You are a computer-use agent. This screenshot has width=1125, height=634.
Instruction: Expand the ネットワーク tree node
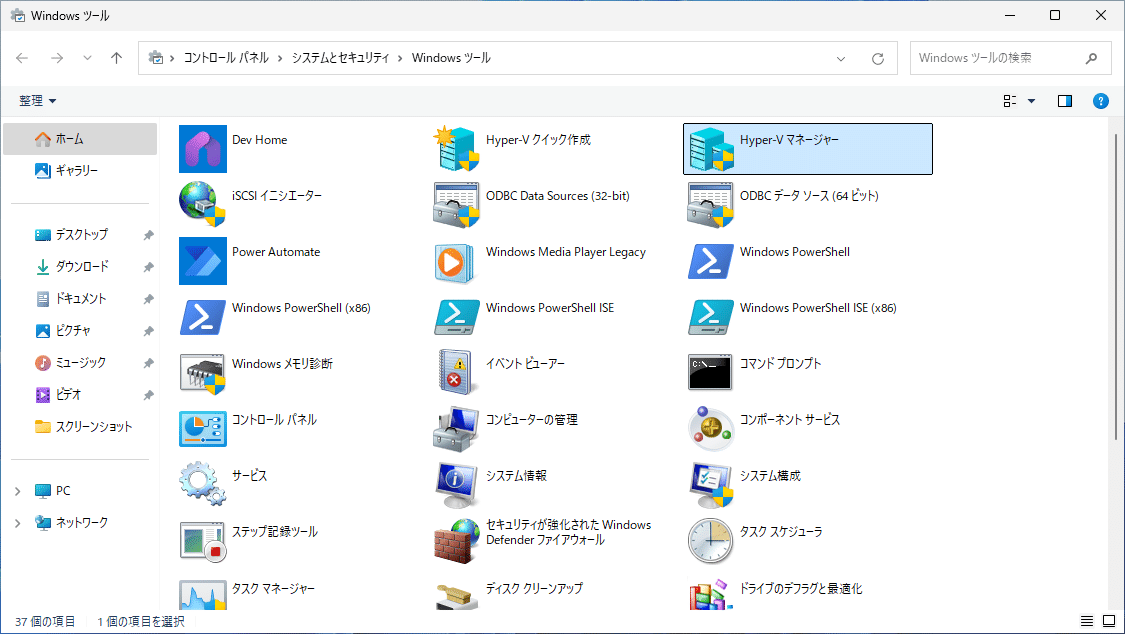pos(17,524)
